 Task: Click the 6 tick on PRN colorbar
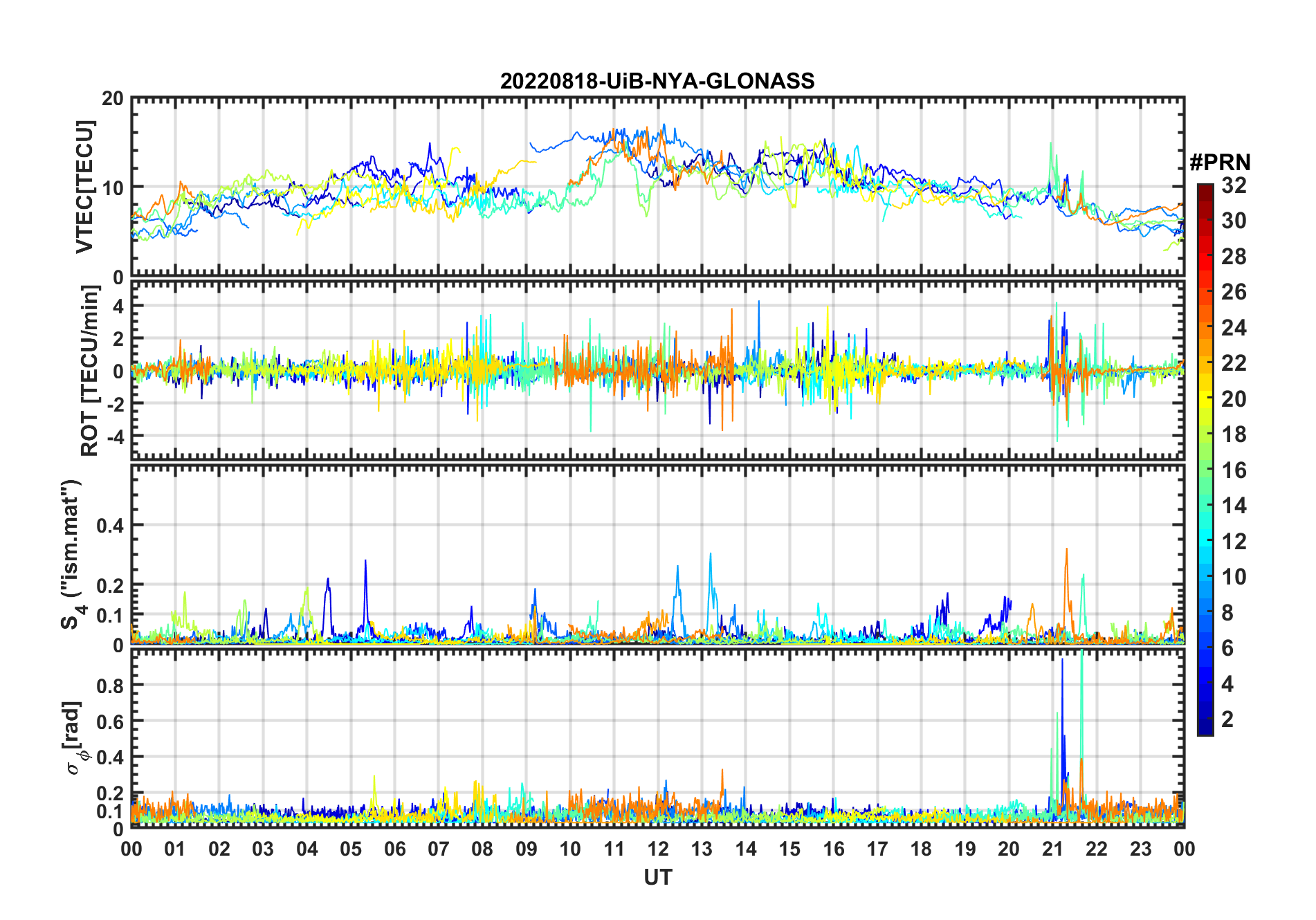(x=1227, y=648)
